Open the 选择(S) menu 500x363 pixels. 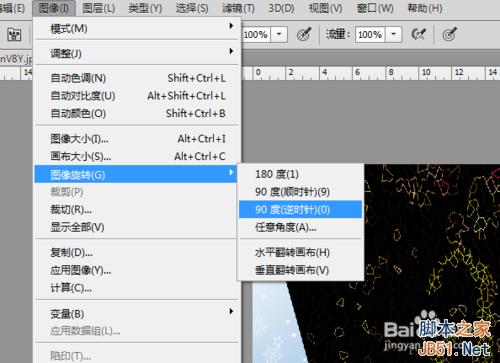(x=192, y=8)
